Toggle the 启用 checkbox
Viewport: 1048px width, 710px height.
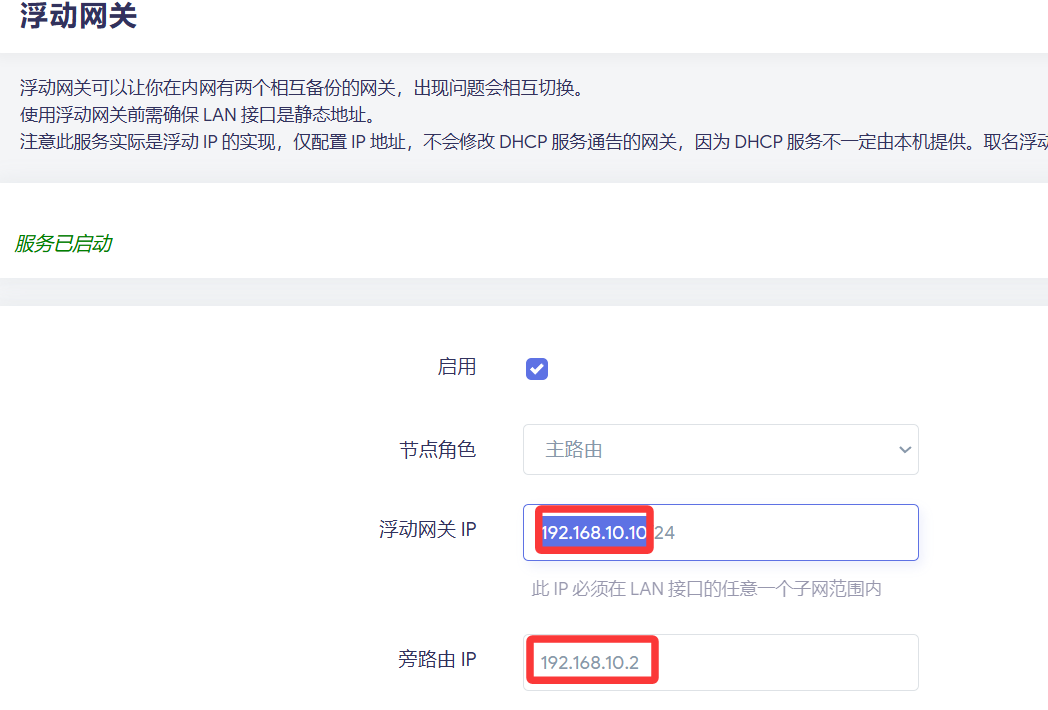pyautogui.click(x=537, y=369)
